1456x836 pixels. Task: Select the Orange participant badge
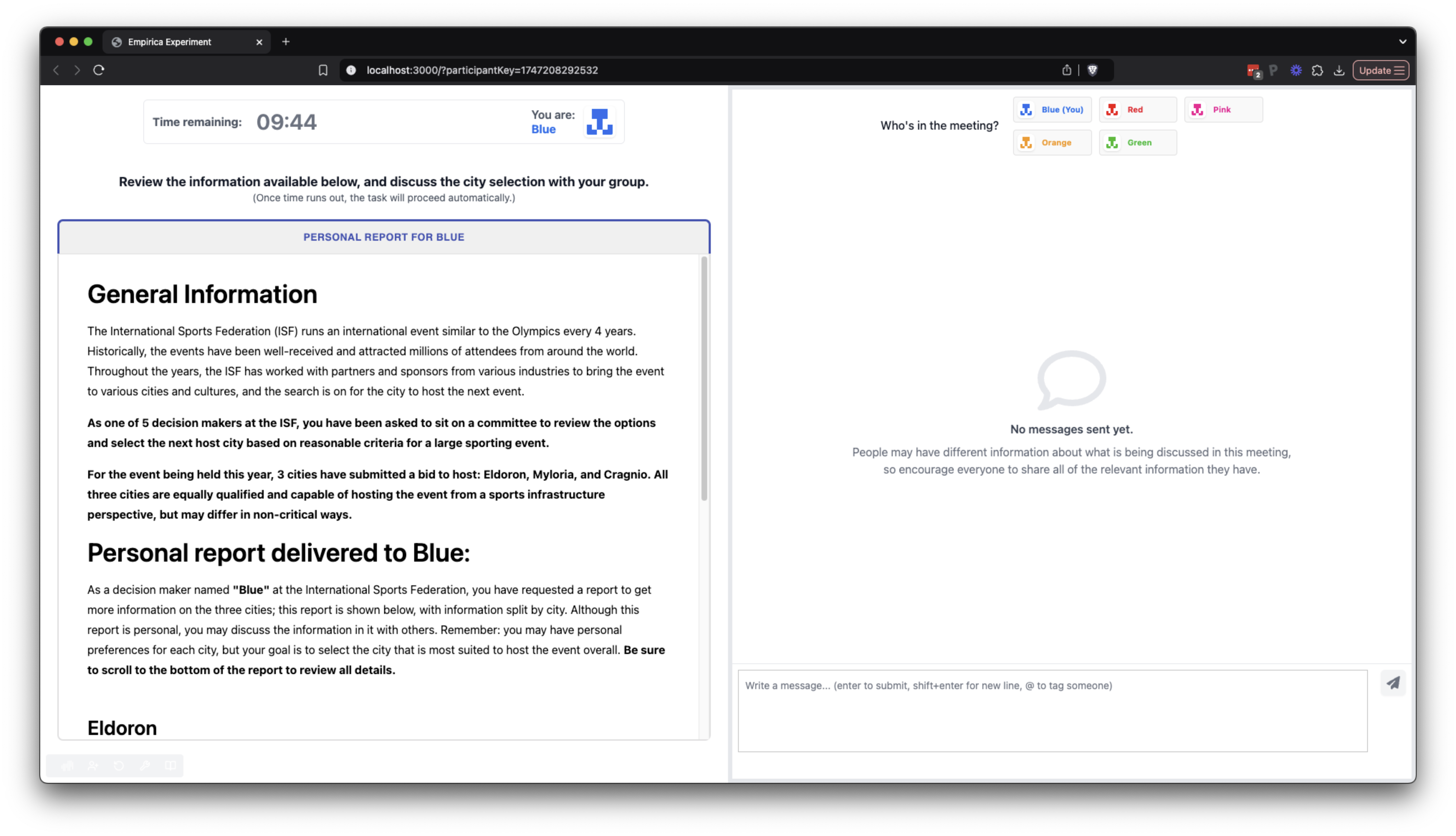pos(1052,143)
